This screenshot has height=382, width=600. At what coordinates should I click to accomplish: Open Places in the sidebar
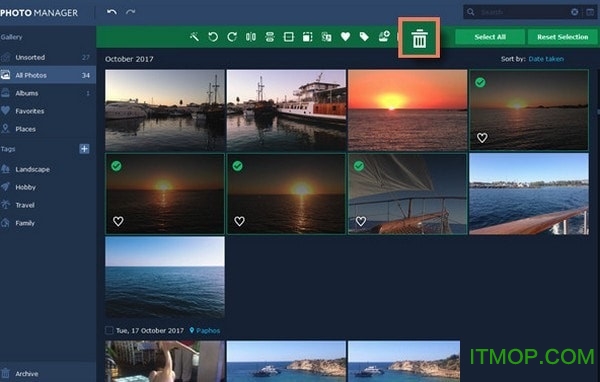coord(48,129)
